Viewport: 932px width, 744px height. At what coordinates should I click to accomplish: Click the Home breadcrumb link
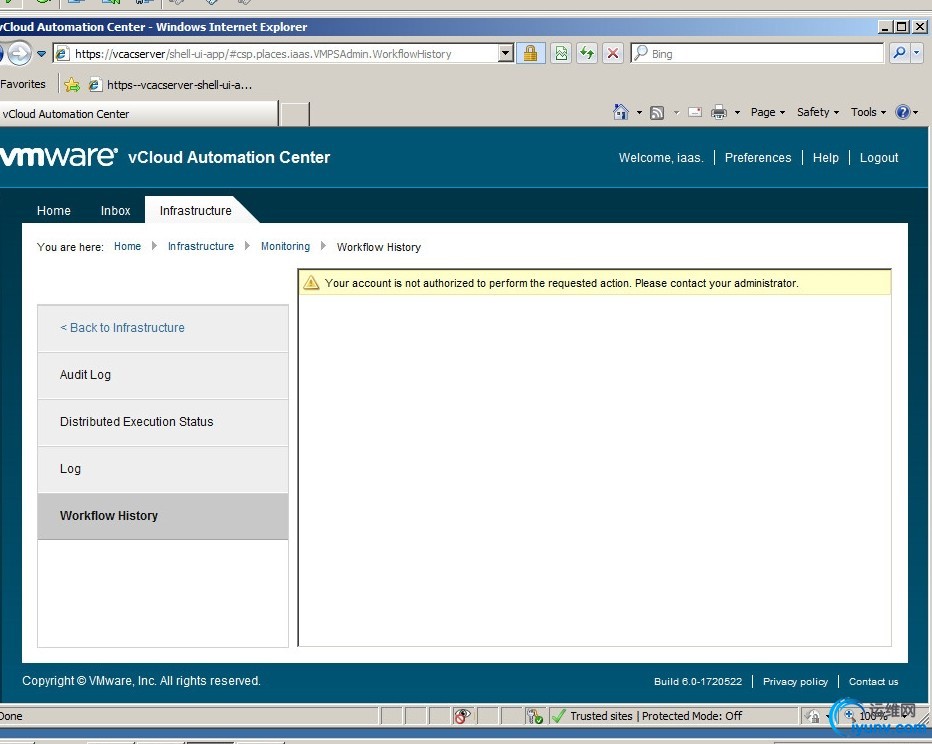pos(127,246)
